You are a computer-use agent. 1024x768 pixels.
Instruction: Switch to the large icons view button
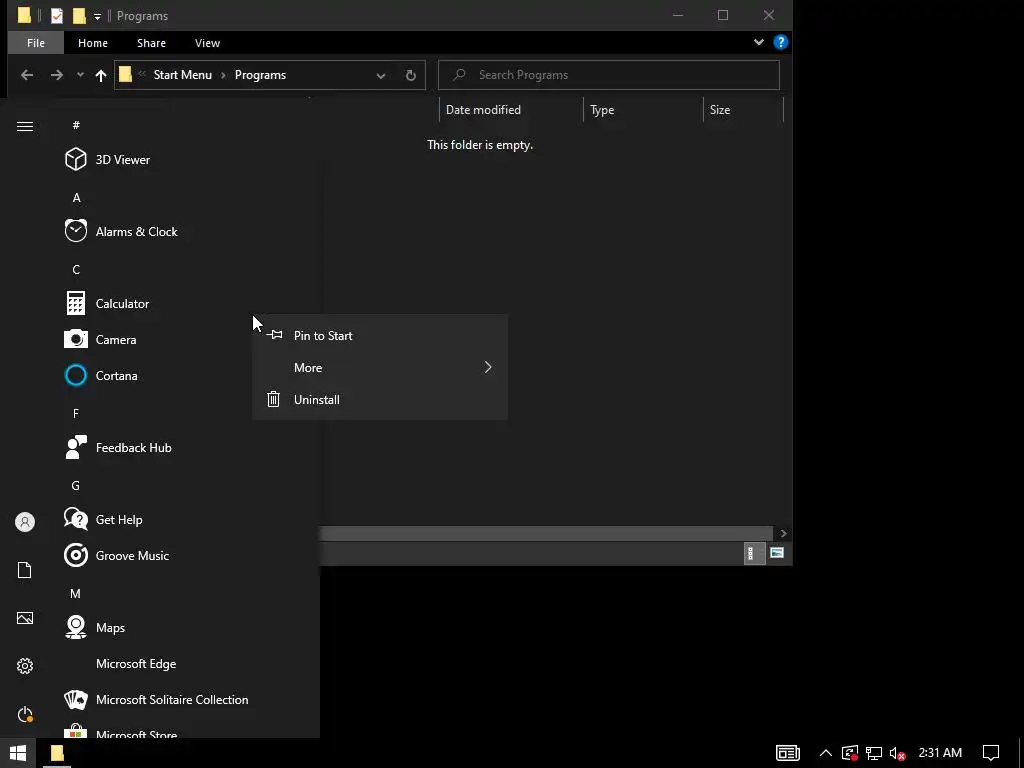pyautogui.click(x=776, y=553)
